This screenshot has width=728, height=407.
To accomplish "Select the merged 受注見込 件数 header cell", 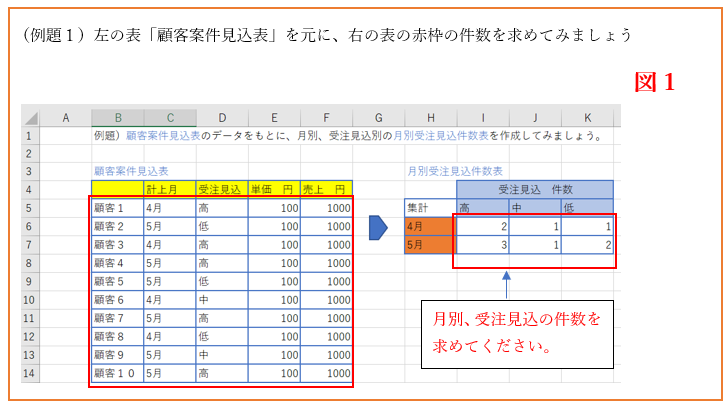I will pyautogui.click(x=535, y=189).
